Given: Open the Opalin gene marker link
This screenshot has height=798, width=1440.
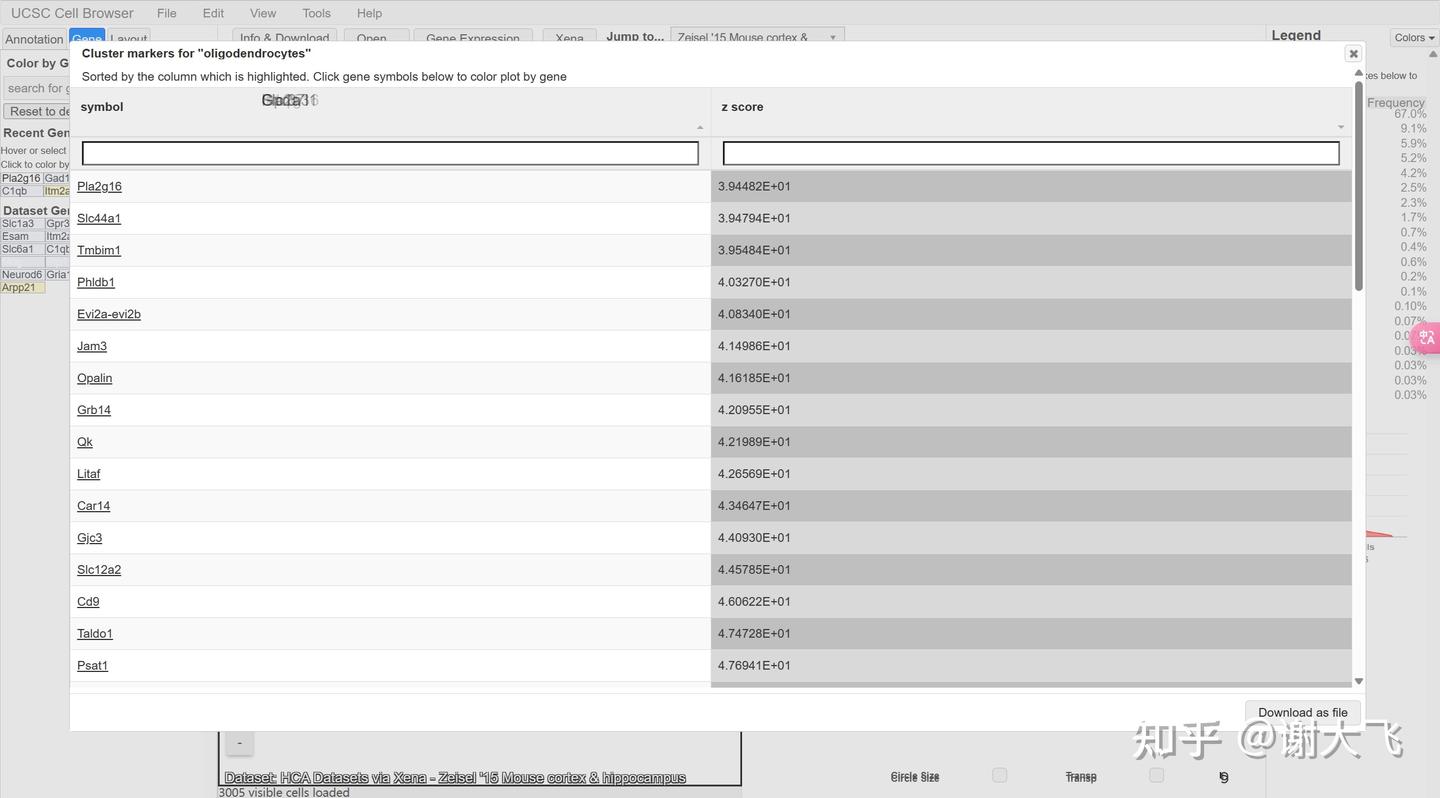Looking at the screenshot, I should click(94, 378).
